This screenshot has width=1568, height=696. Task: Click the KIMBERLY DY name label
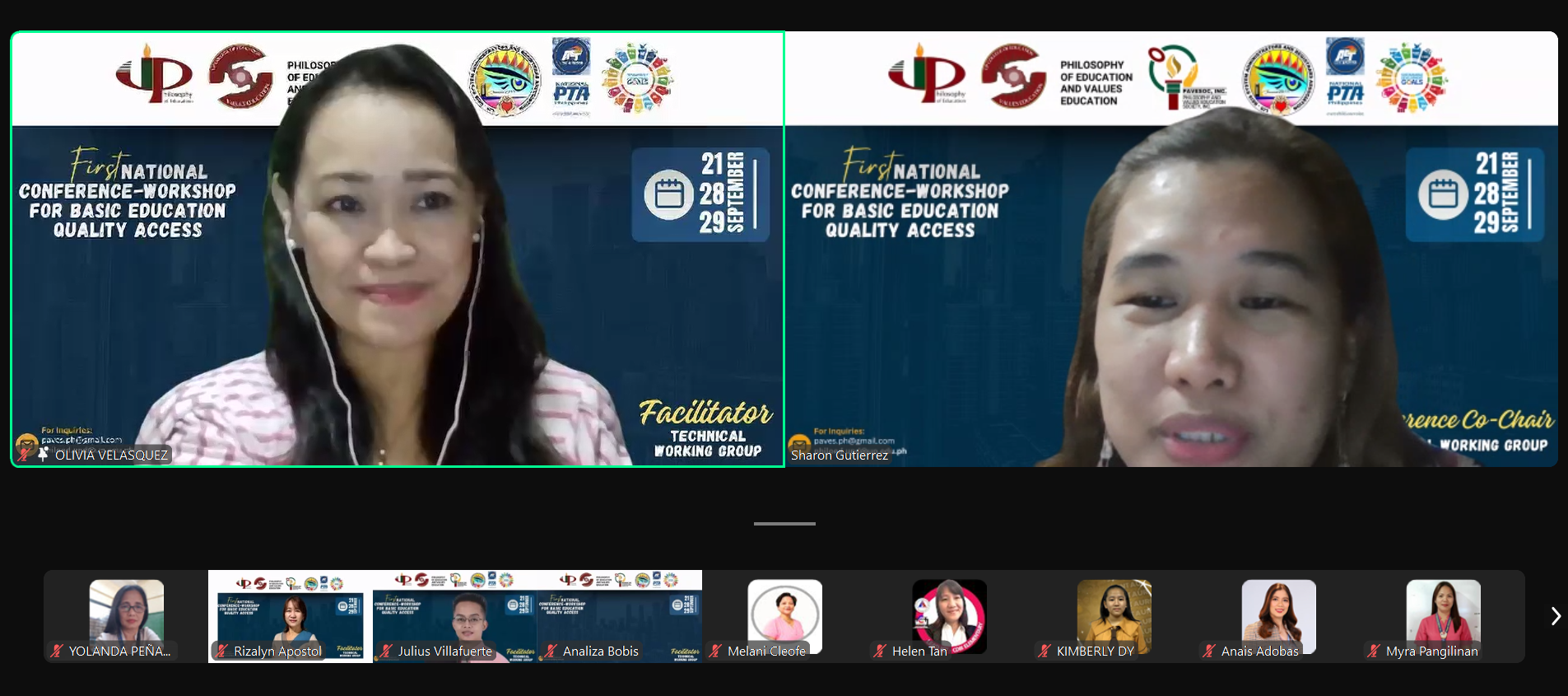1096,651
